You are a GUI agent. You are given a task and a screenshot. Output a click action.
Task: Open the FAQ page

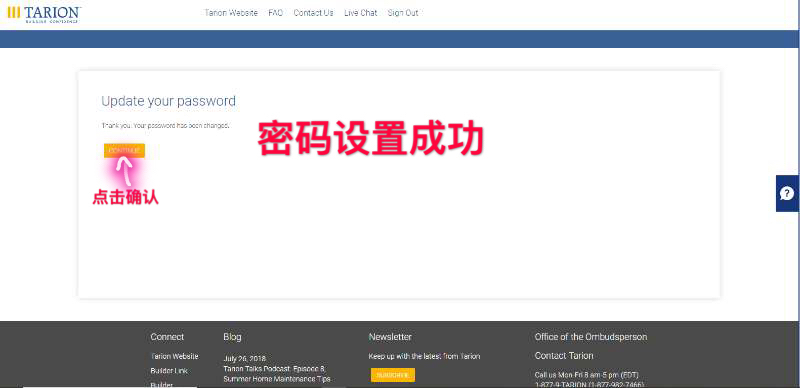276,13
